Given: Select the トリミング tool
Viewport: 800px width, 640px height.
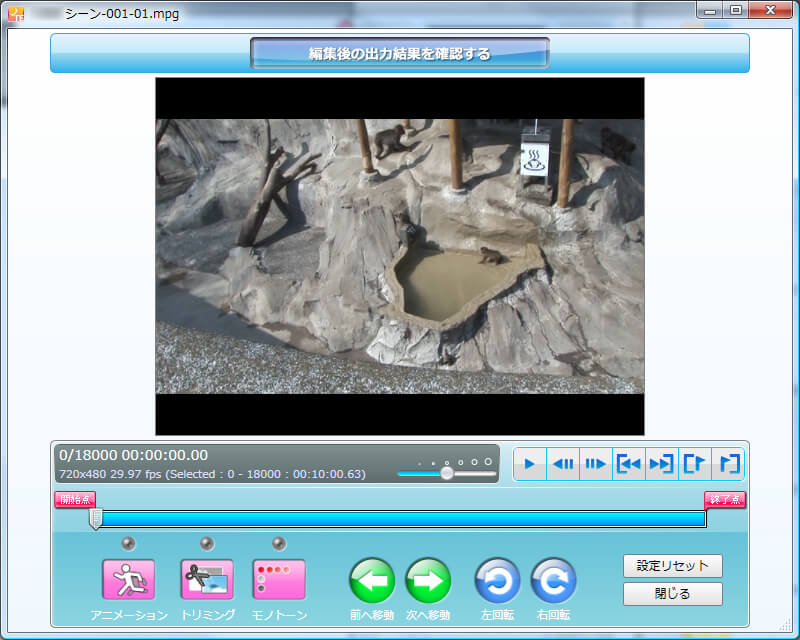Looking at the screenshot, I should click(206, 579).
